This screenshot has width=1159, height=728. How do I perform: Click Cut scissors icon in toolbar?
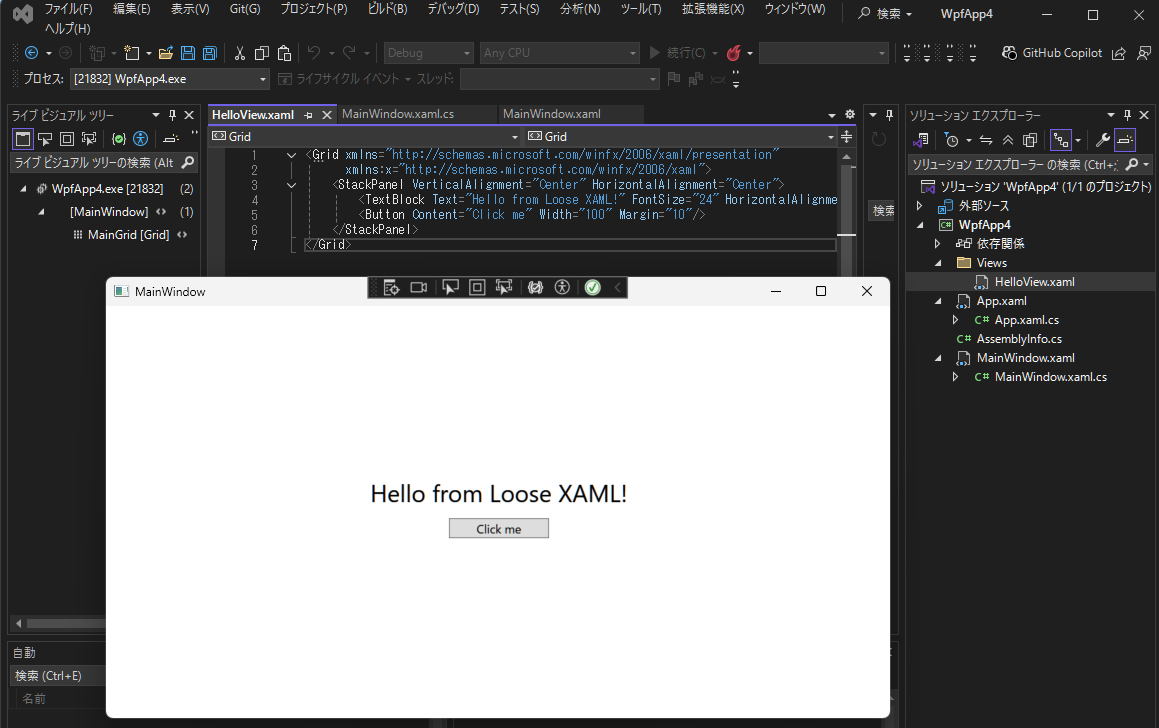[x=239, y=53]
